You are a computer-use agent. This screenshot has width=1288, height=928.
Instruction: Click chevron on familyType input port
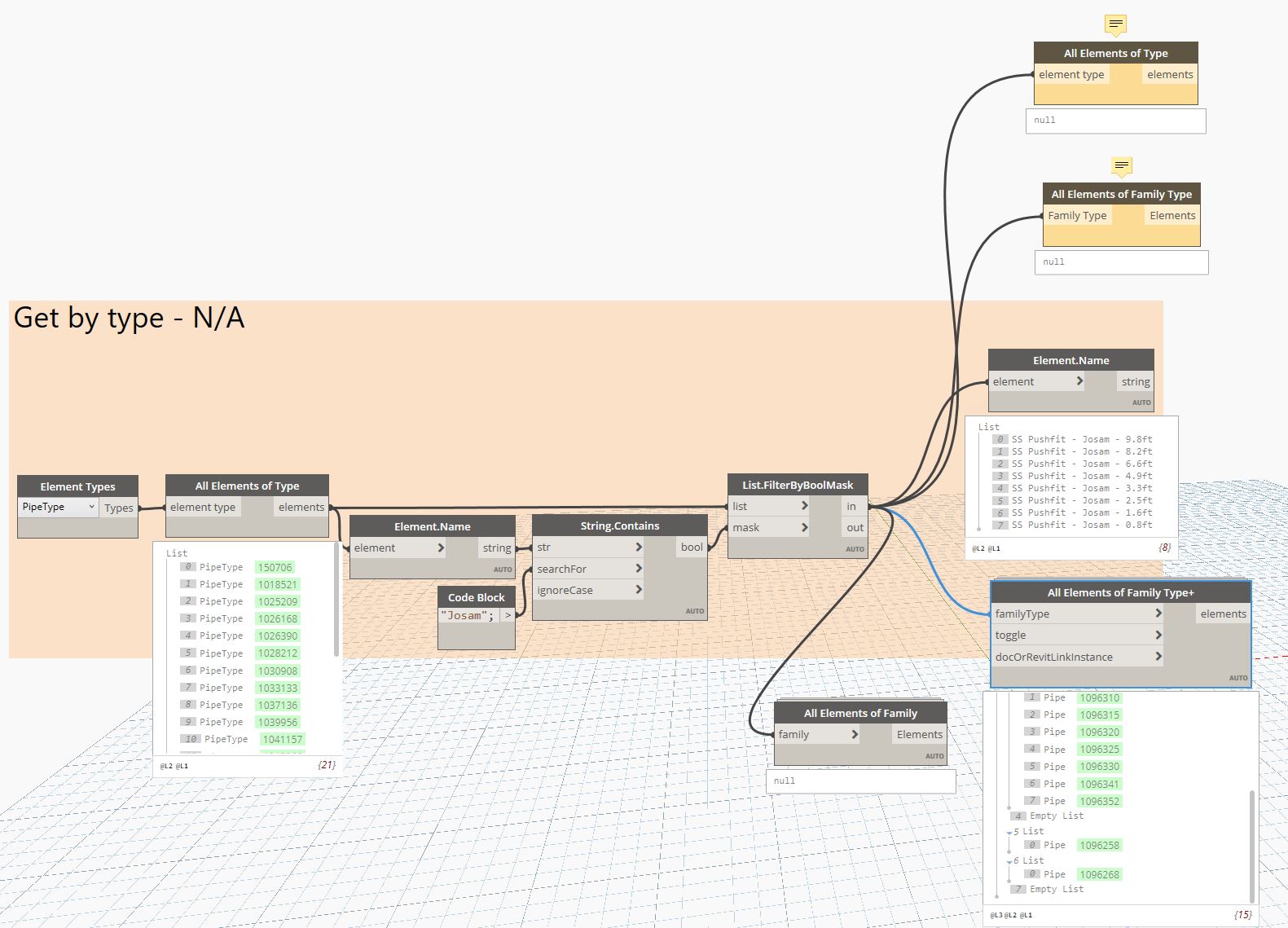pyautogui.click(x=1158, y=614)
